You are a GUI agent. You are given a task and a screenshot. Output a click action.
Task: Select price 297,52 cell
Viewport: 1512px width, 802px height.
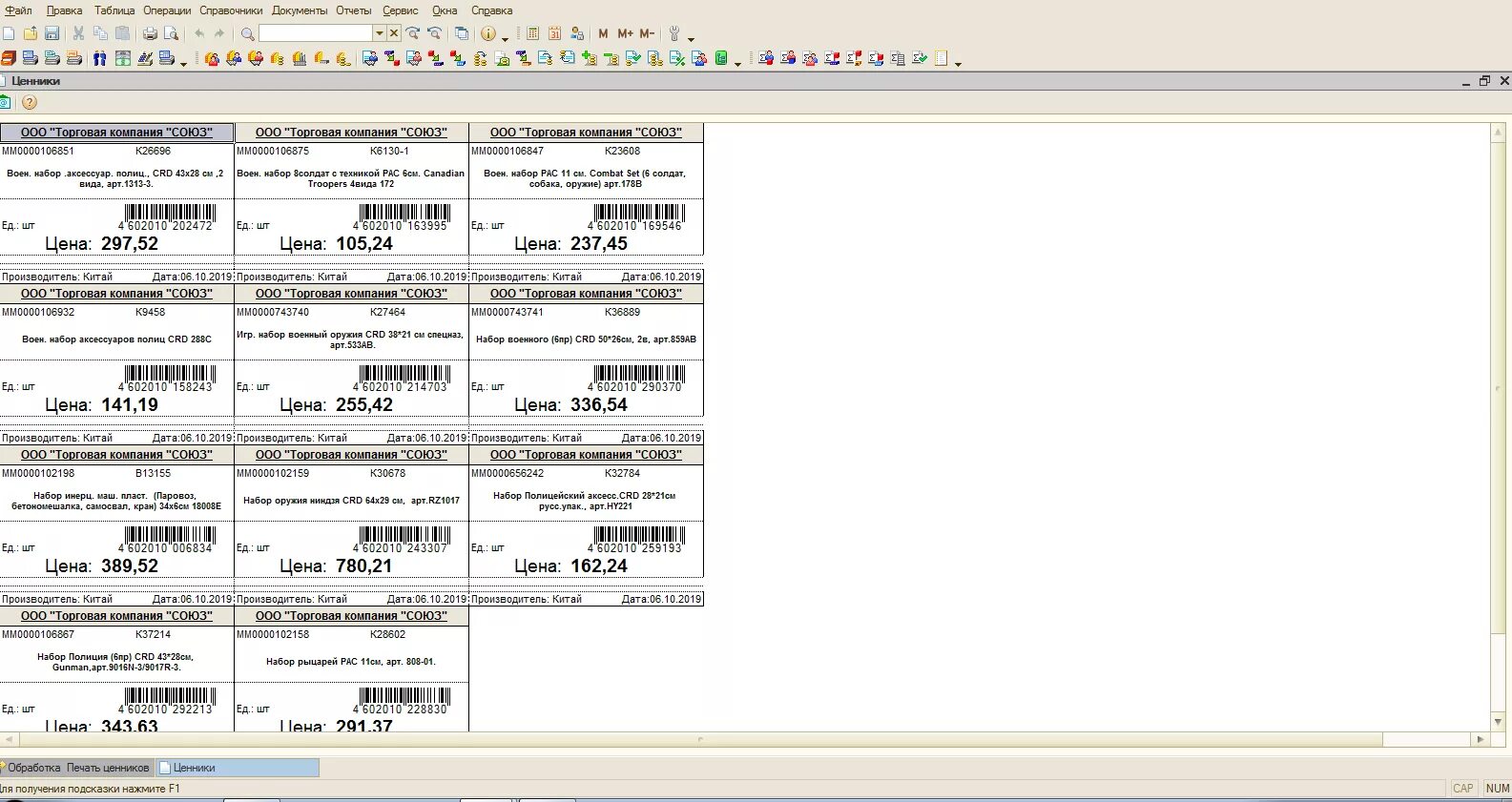pos(130,244)
